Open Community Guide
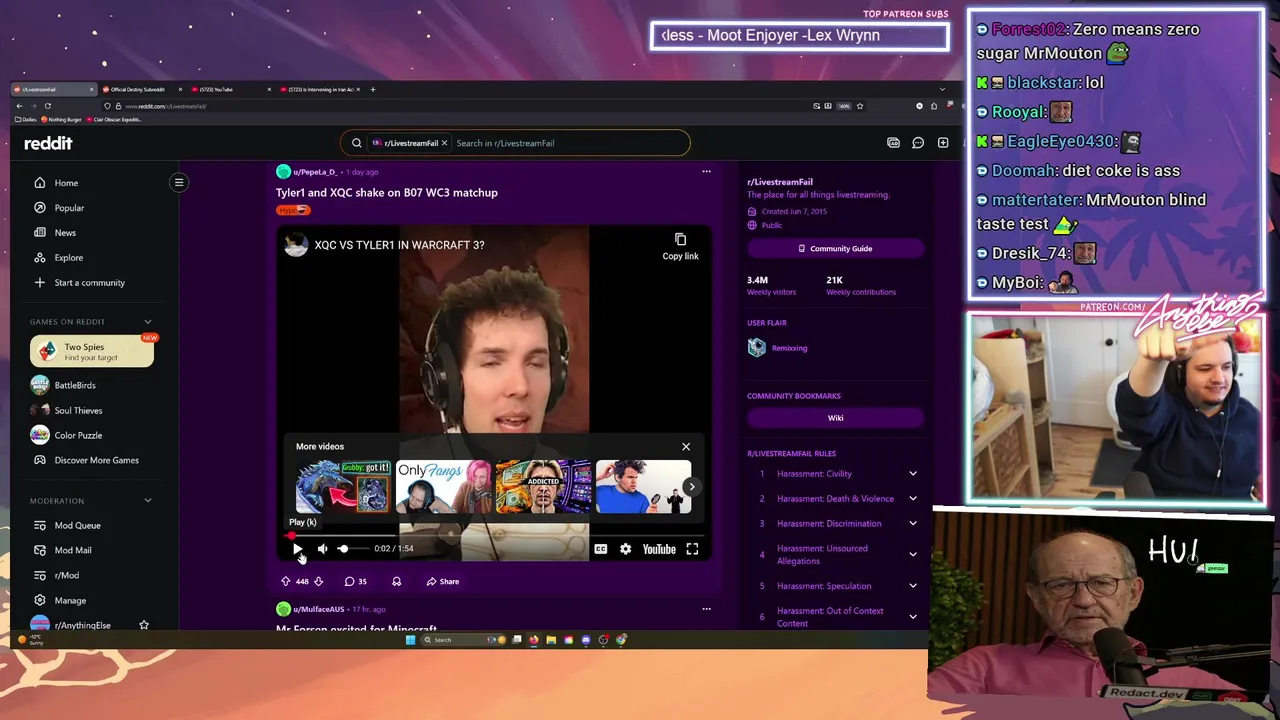The width and height of the screenshot is (1280, 720). click(835, 248)
